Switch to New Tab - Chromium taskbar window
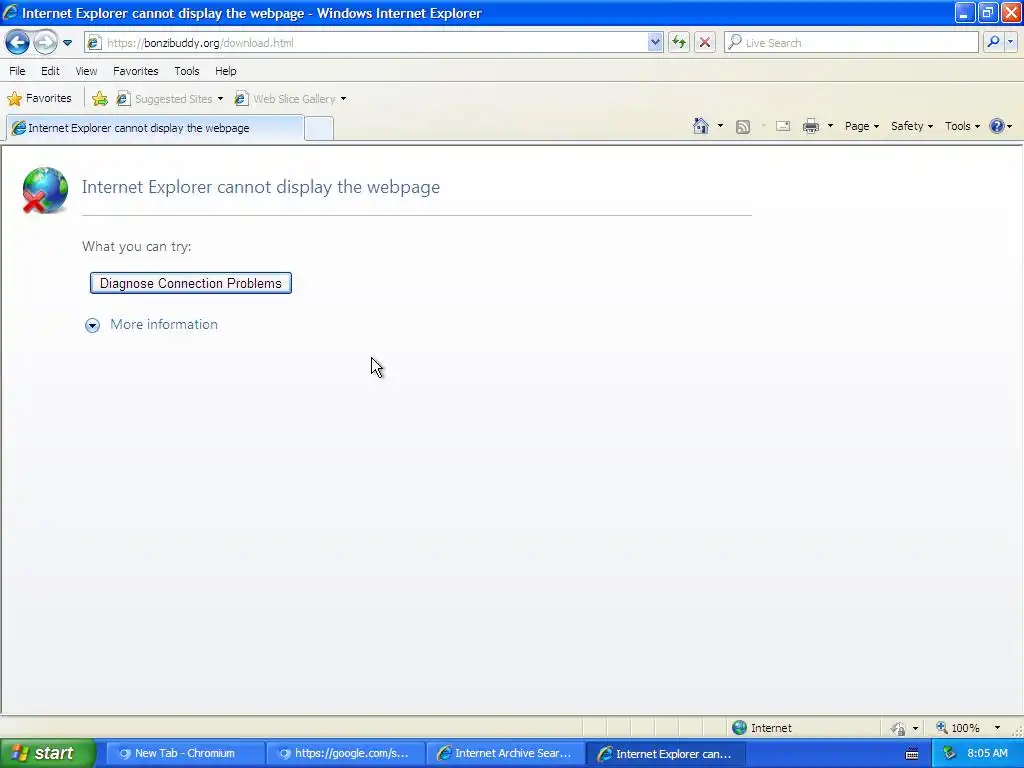Image resolution: width=1024 pixels, height=768 pixels. (184, 754)
